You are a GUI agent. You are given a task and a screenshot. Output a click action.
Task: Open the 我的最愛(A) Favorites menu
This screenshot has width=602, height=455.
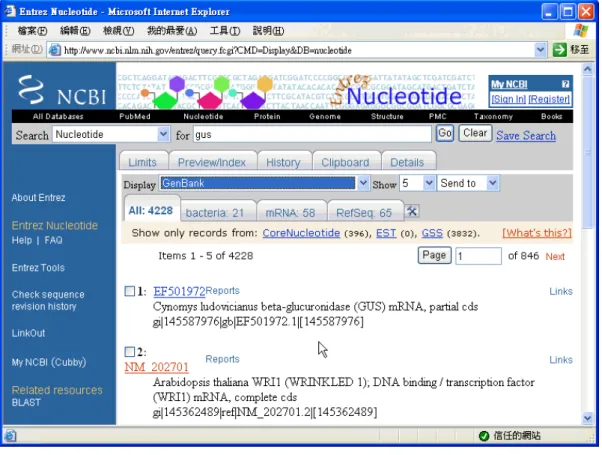point(172,31)
